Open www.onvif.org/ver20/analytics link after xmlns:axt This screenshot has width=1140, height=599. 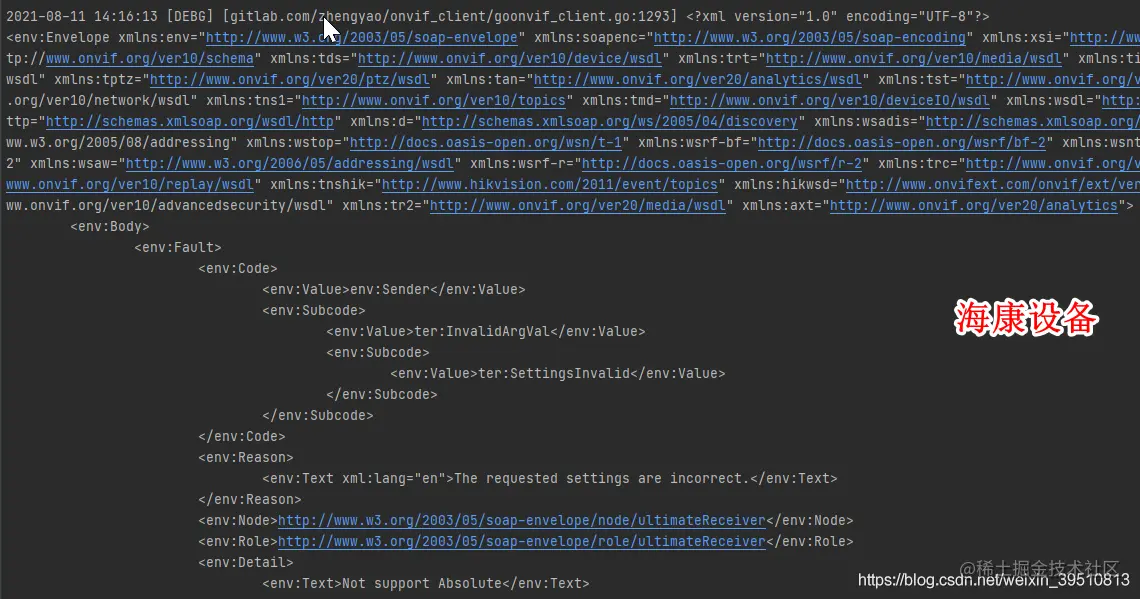coord(974,206)
